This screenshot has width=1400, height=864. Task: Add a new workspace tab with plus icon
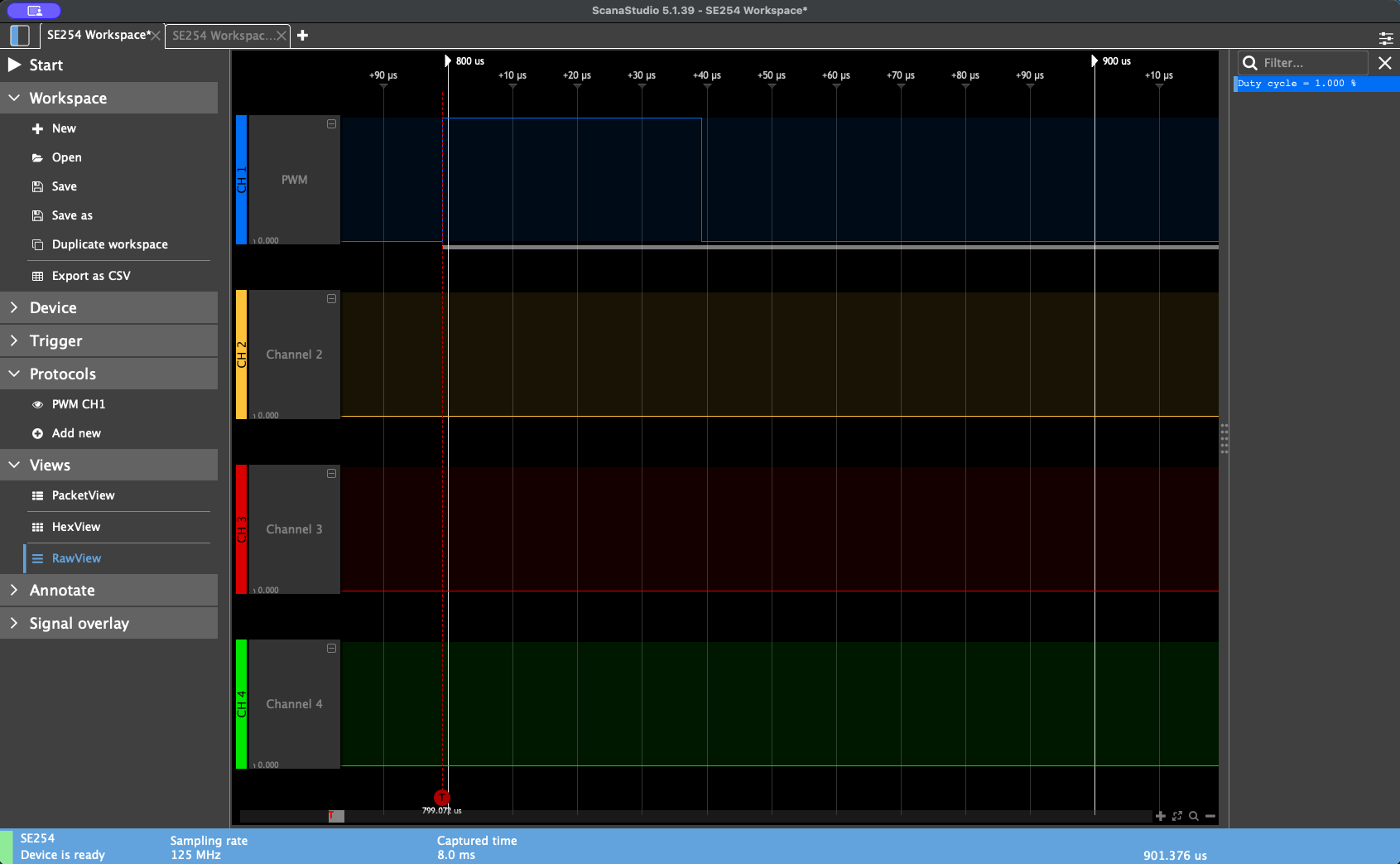tap(303, 36)
